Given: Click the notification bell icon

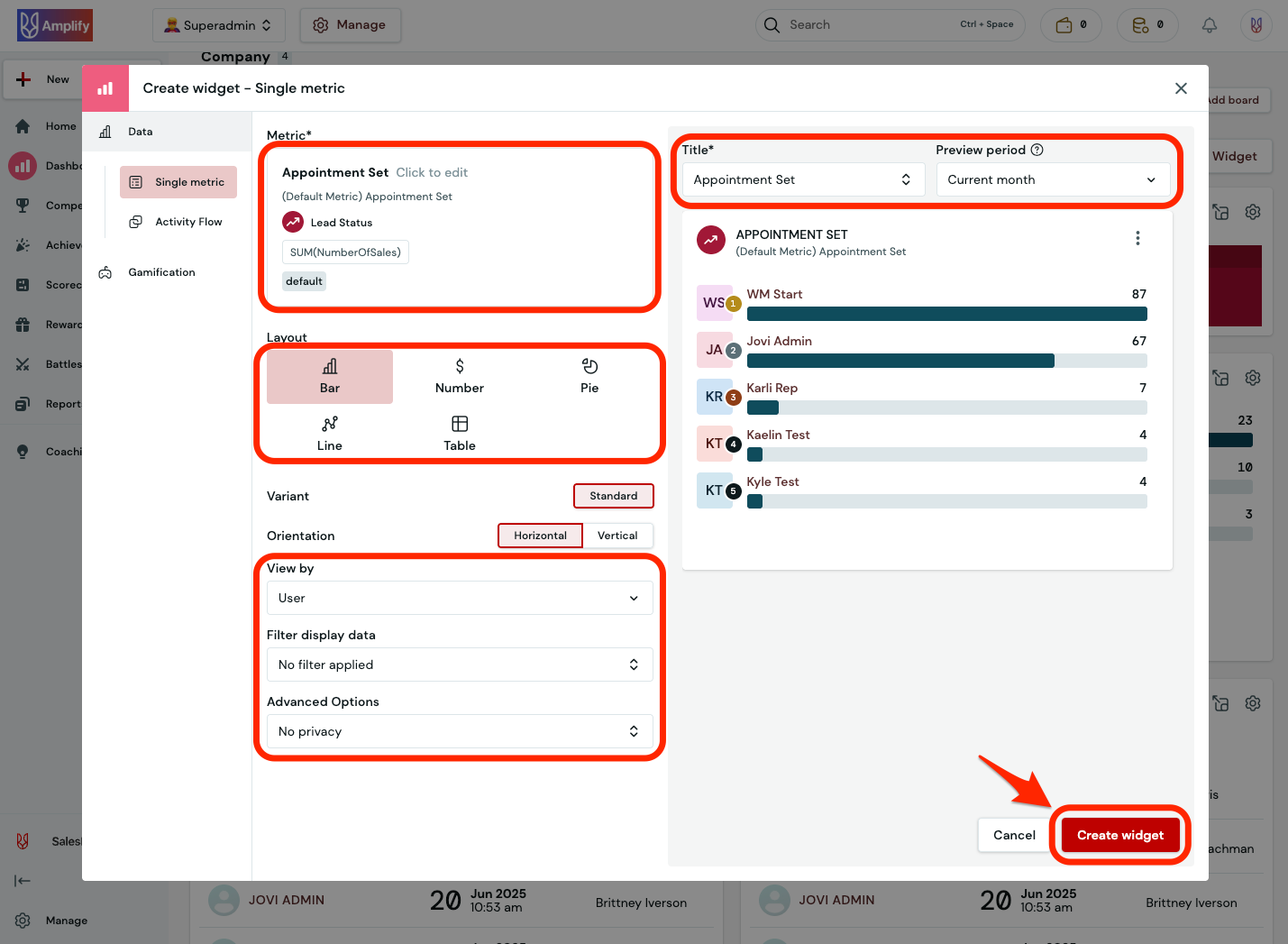Looking at the screenshot, I should point(1209,24).
